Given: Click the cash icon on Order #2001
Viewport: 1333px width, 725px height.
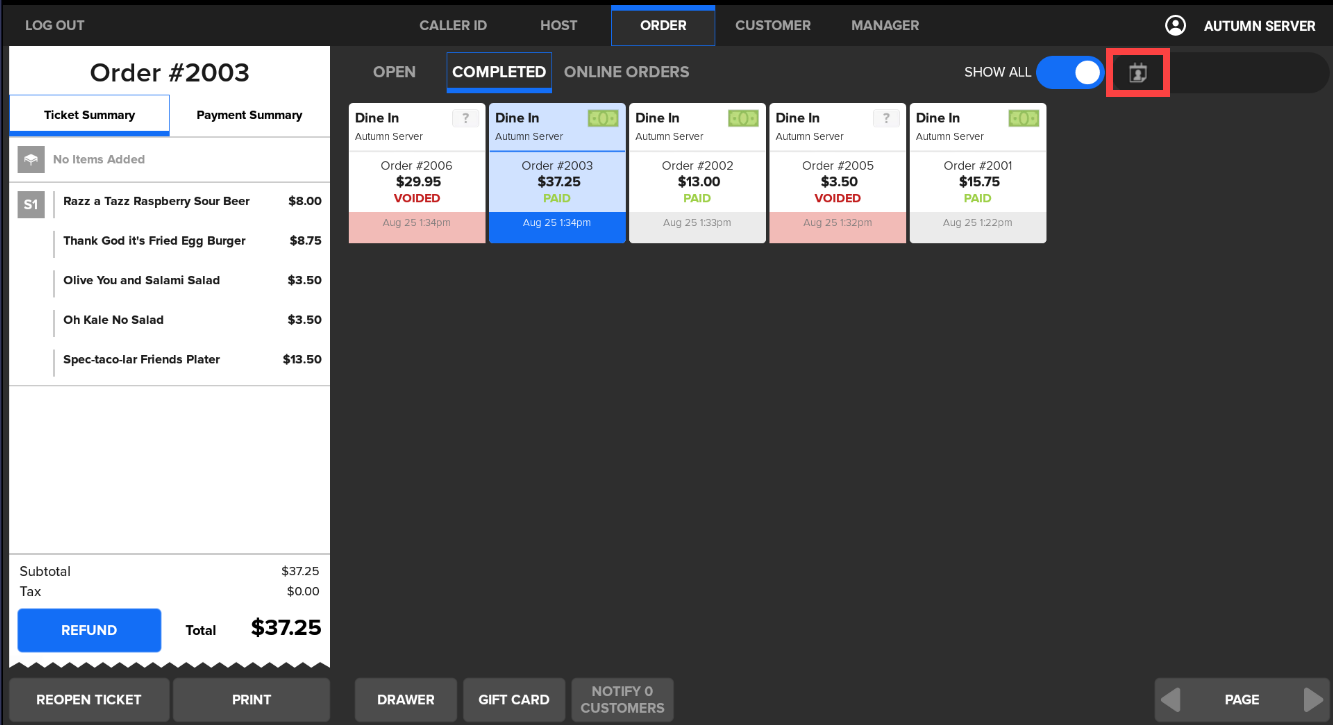Looking at the screenshot, I should 1023,118.
